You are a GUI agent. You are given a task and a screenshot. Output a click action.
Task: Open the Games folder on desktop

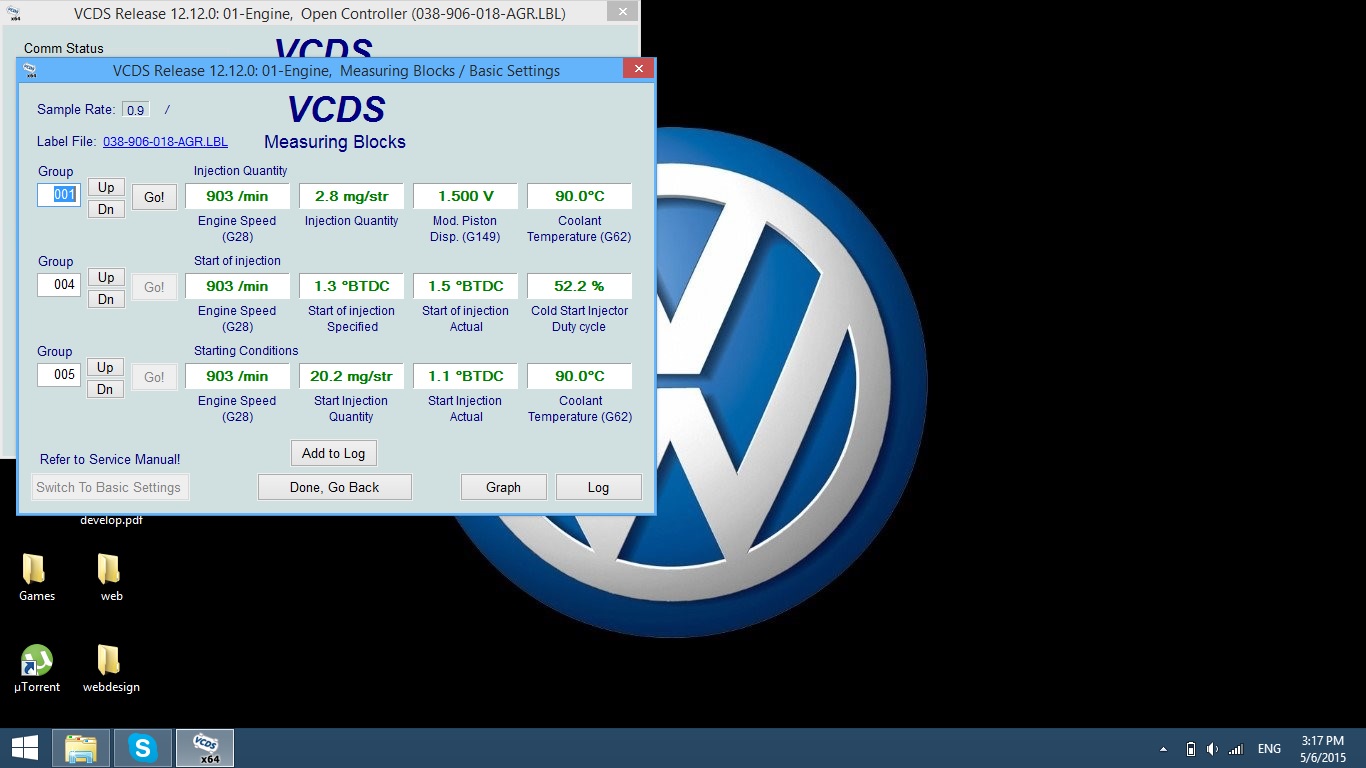[x=36, y=570]
